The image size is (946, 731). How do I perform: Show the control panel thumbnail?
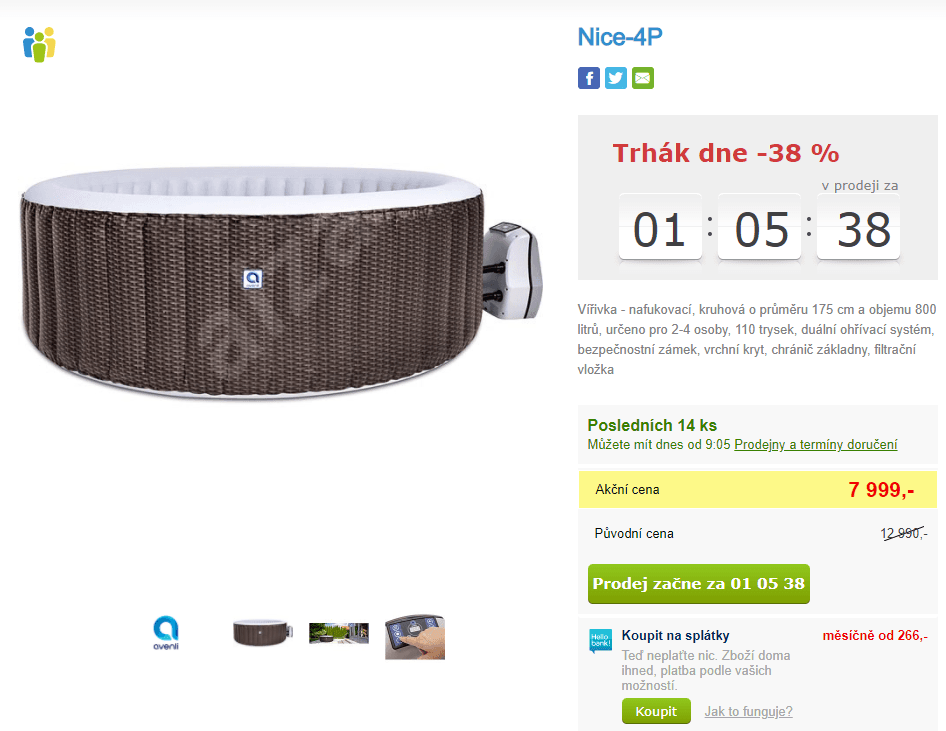point(415,637)
